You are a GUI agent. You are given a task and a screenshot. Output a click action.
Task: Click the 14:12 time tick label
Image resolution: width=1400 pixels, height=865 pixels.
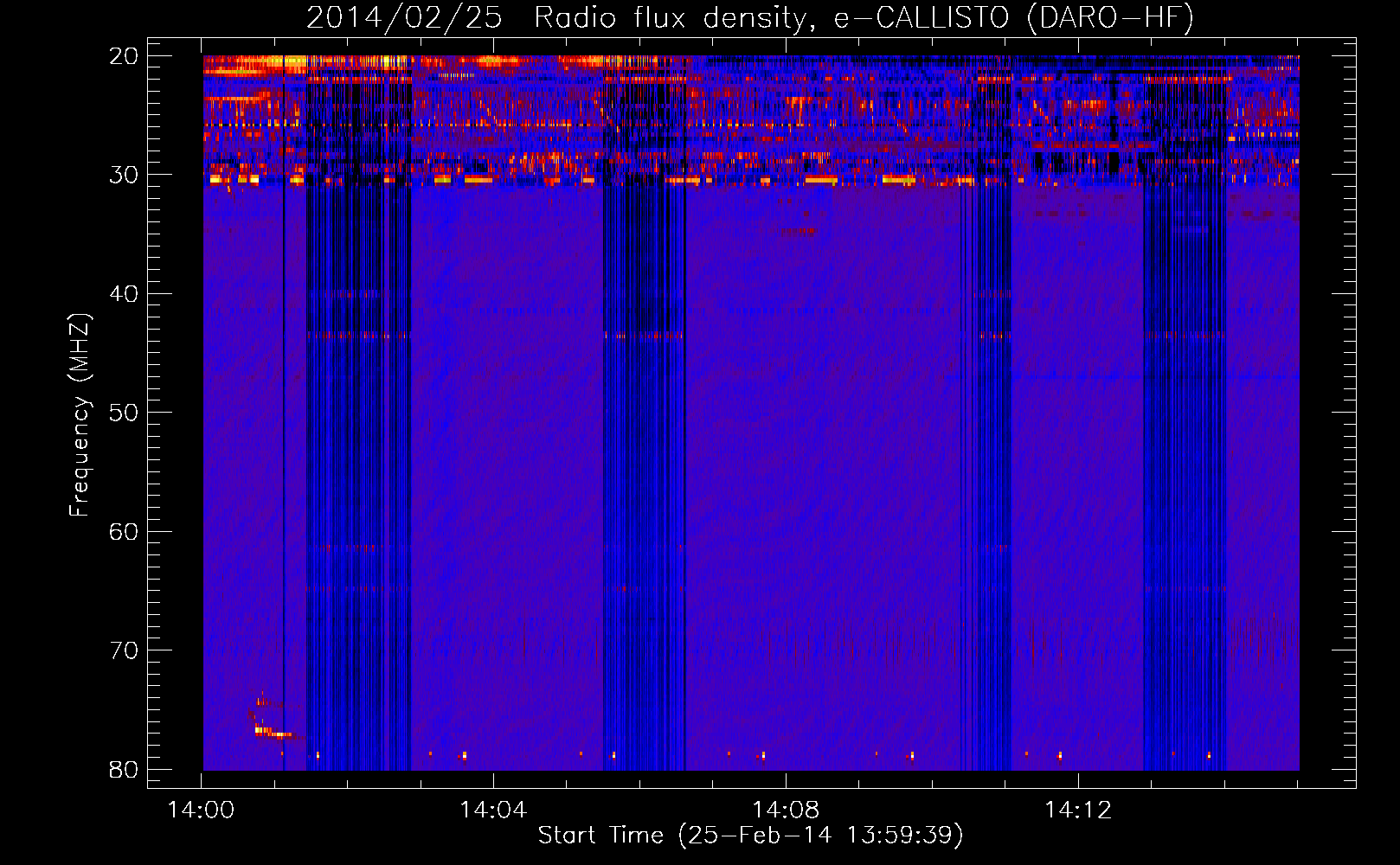pos(1078,811)
